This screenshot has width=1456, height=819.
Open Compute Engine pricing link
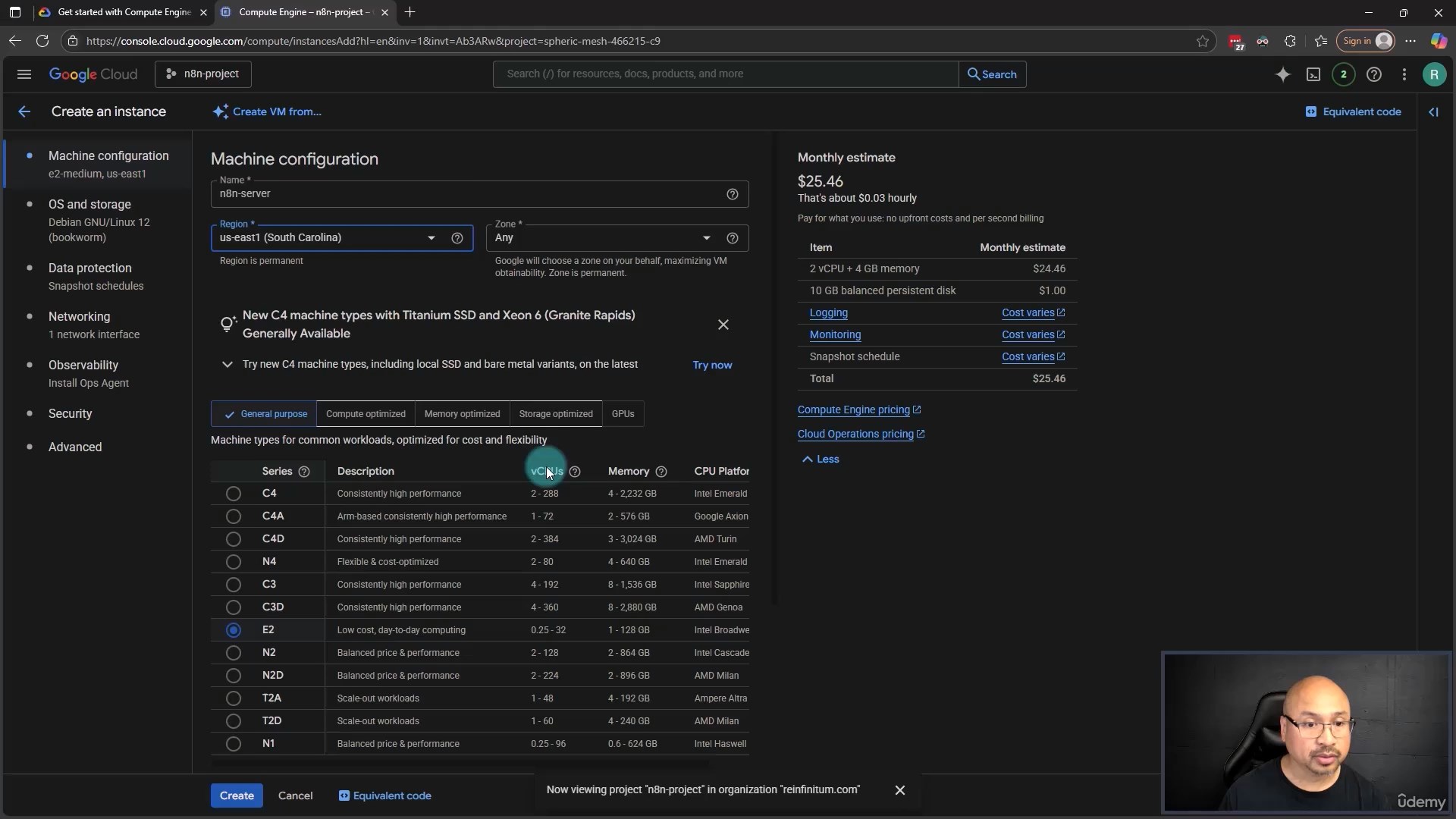point(853,409)
